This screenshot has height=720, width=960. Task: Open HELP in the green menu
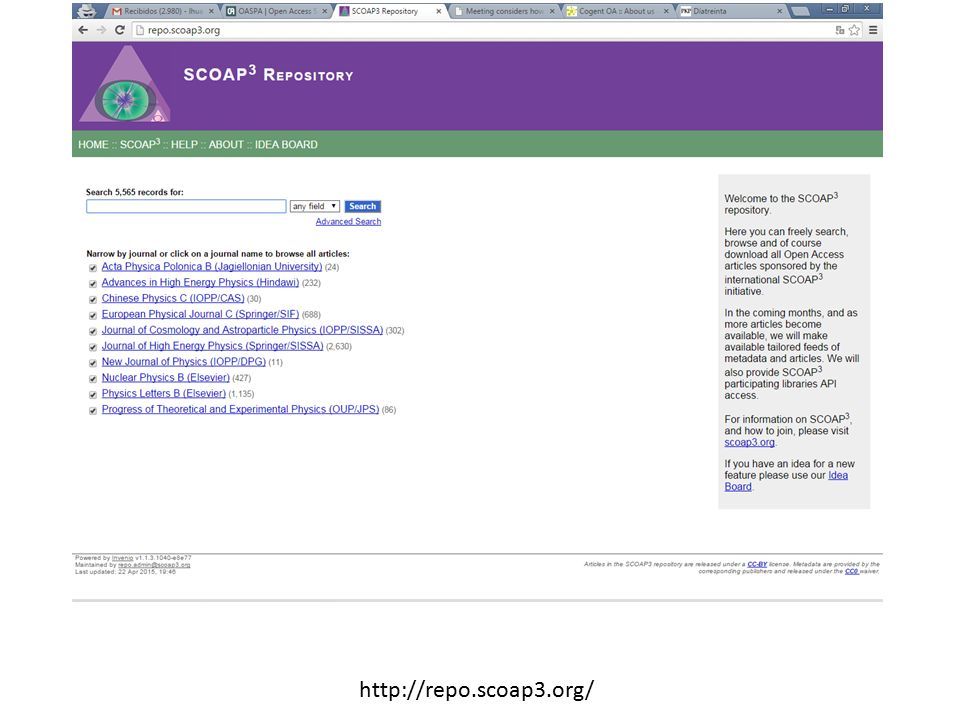pos(184,144)
